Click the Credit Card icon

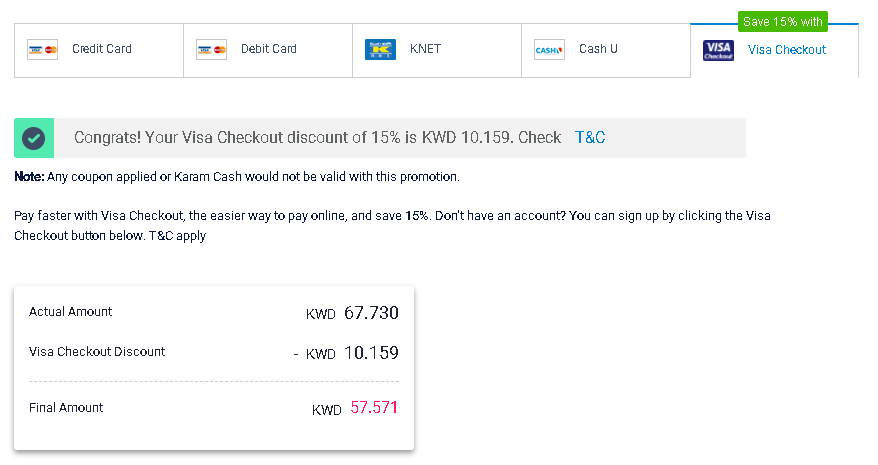[x=43, y=50]
